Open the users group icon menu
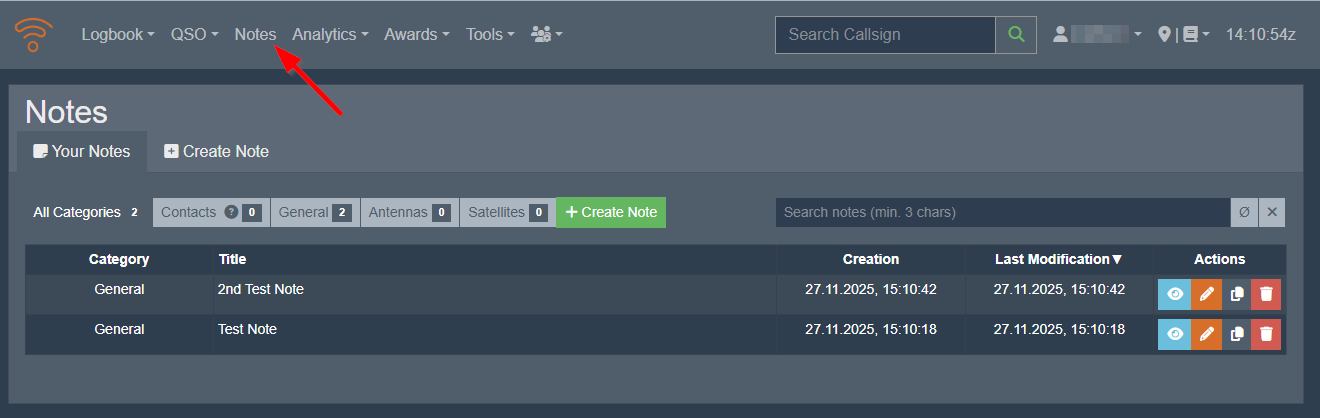The width and height of the screenshot is (1320, 418). (x=547, y=34)
